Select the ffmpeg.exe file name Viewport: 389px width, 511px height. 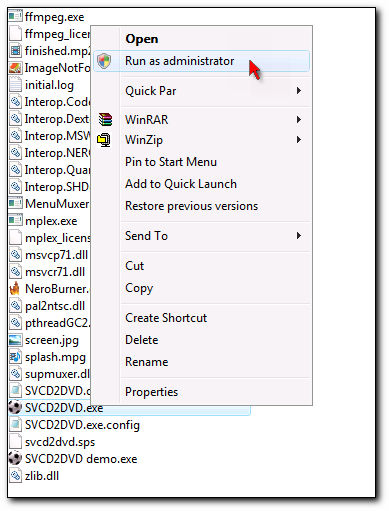tap(55, 17)
